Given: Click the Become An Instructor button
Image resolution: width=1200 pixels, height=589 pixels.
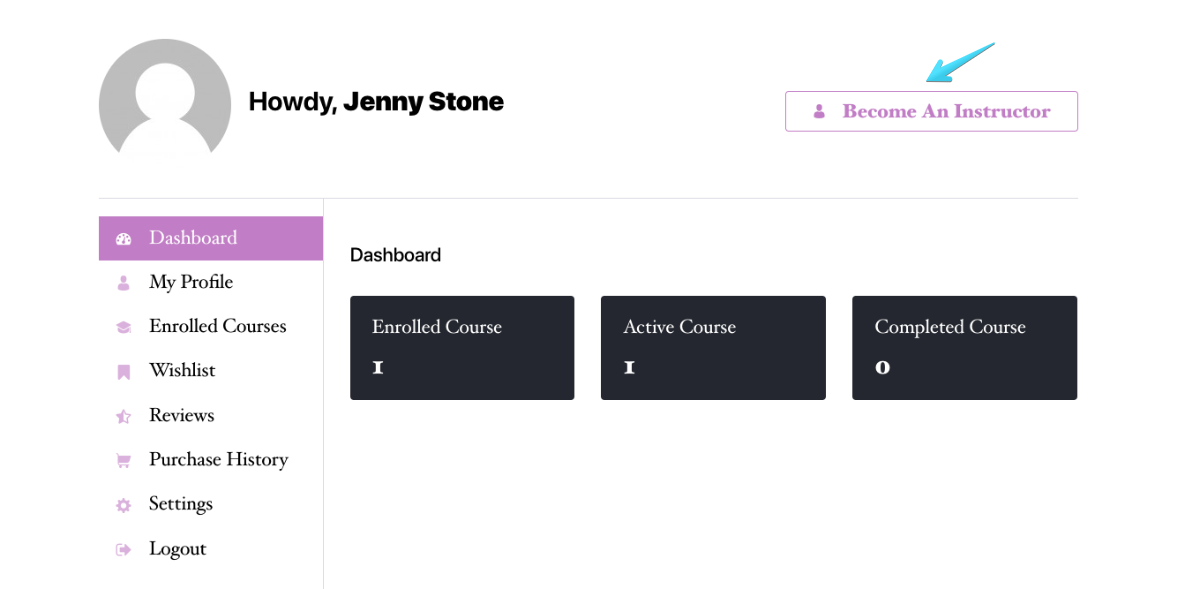Looking at the screenshot, I should tap(931, 111).
